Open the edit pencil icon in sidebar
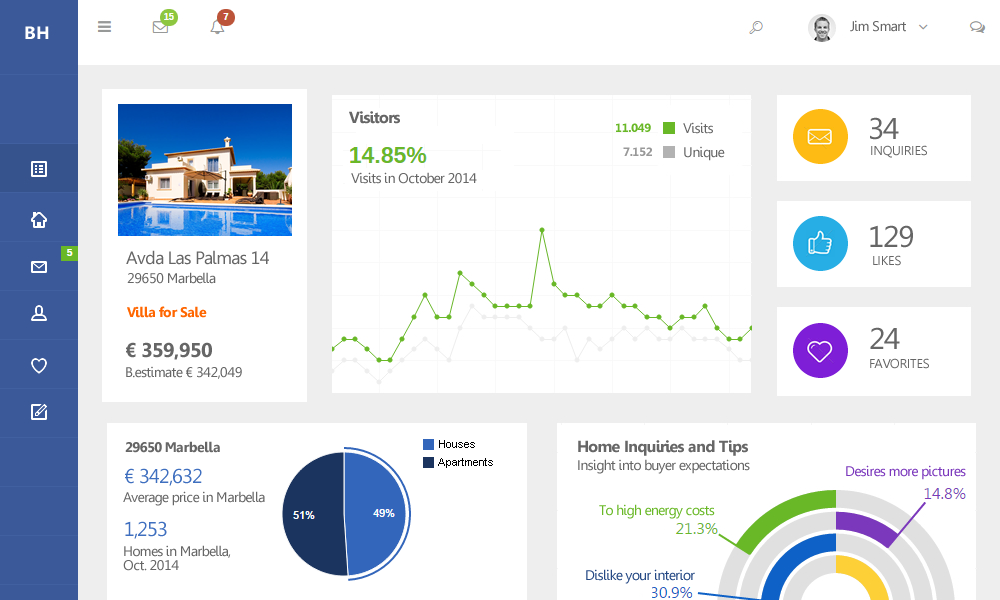The height and width of the screenshot is (600, 1000). point(39,412)
